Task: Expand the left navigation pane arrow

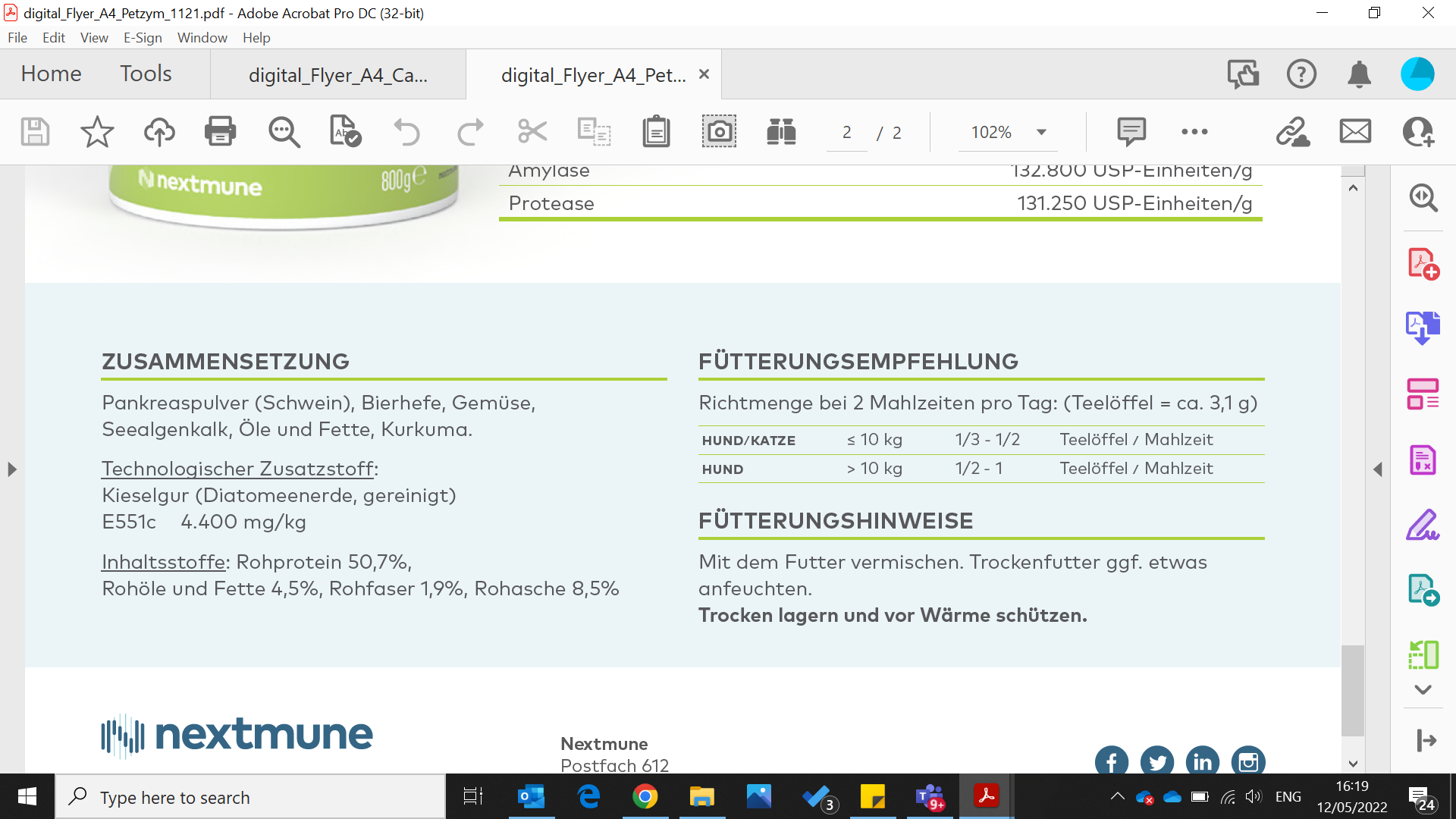Action: (x=12, y=469)
